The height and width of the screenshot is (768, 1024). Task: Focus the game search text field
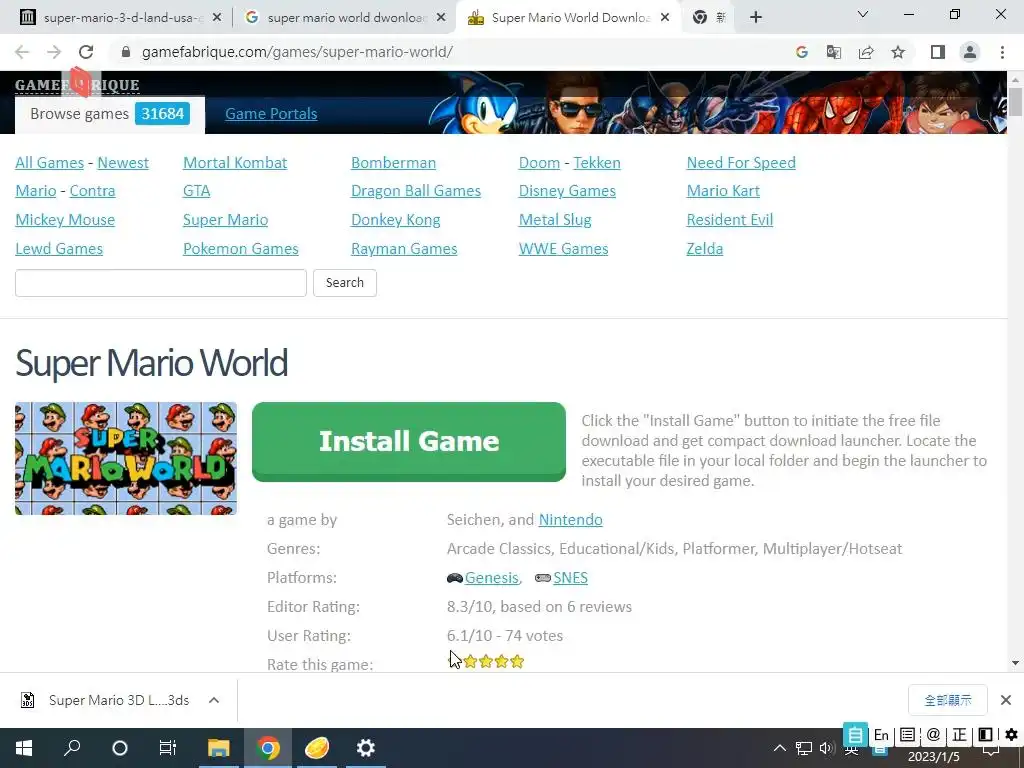coord(161,283)
